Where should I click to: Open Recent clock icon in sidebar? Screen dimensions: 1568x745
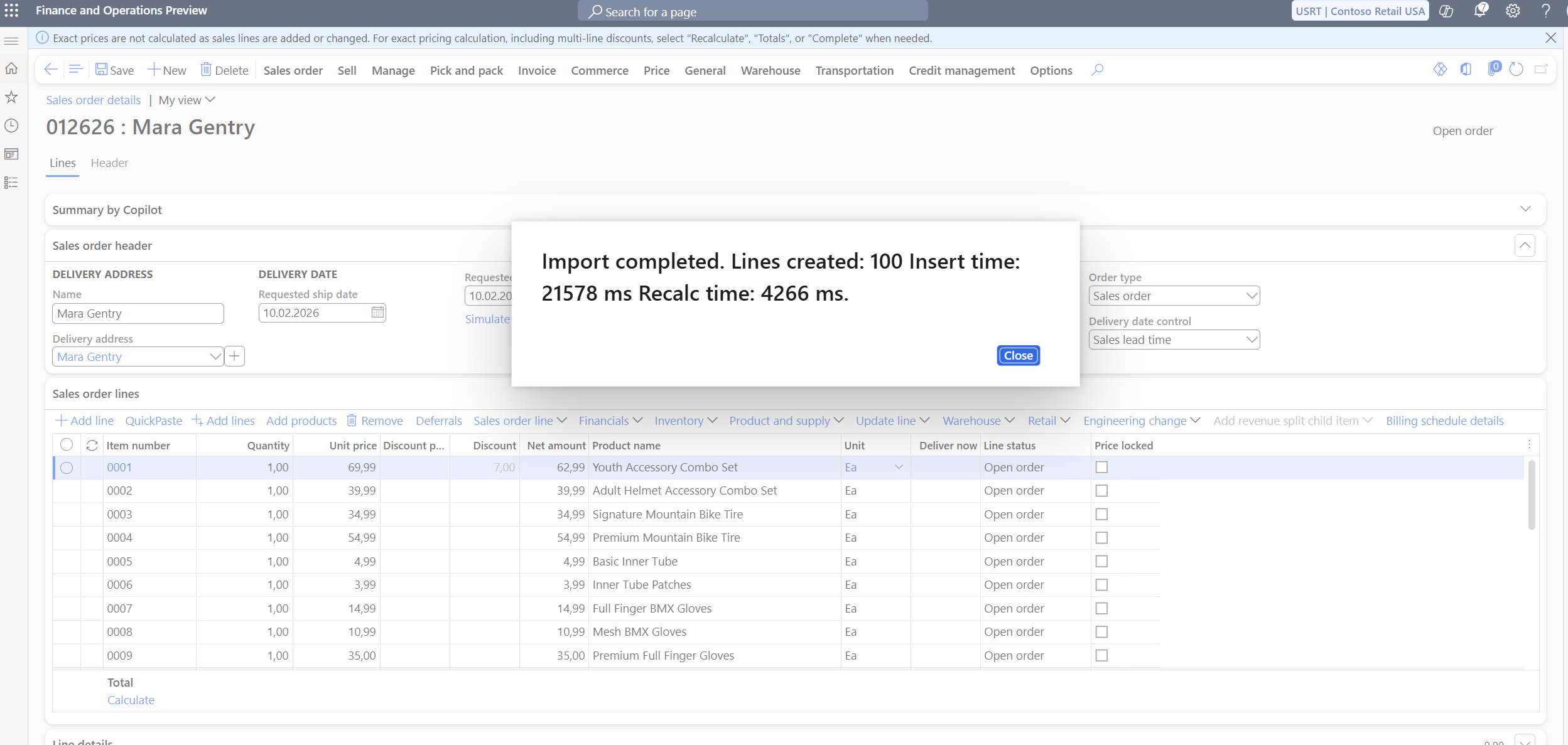click(11, 126)
